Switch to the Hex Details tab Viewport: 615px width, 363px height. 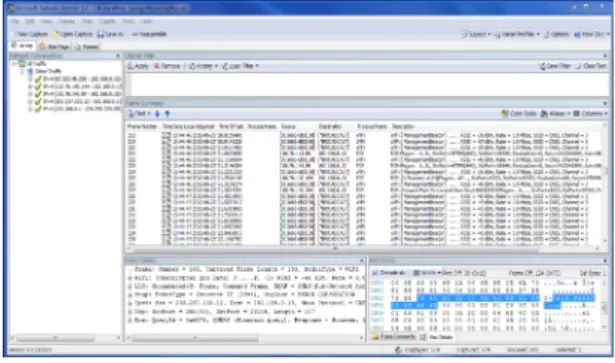tap(438, 337)
